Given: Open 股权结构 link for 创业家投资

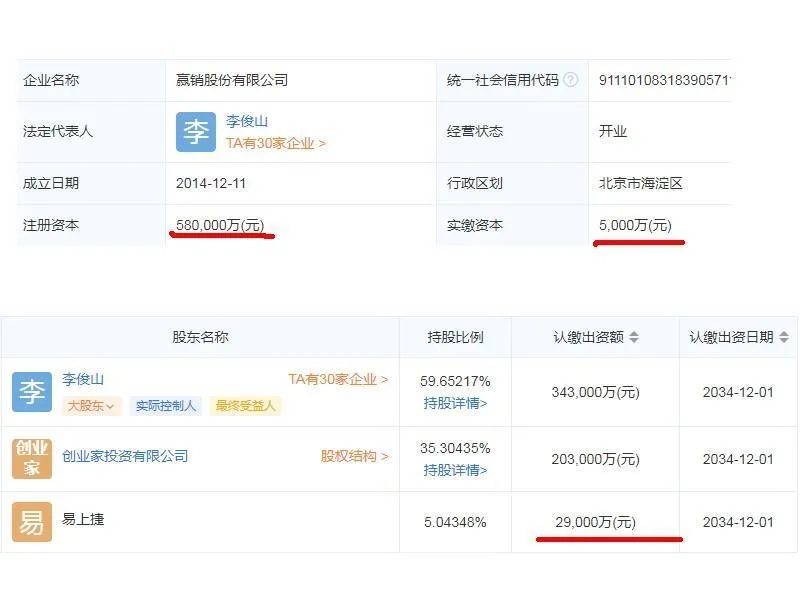Looking at the screenshot, I should (x=354, y=456).
